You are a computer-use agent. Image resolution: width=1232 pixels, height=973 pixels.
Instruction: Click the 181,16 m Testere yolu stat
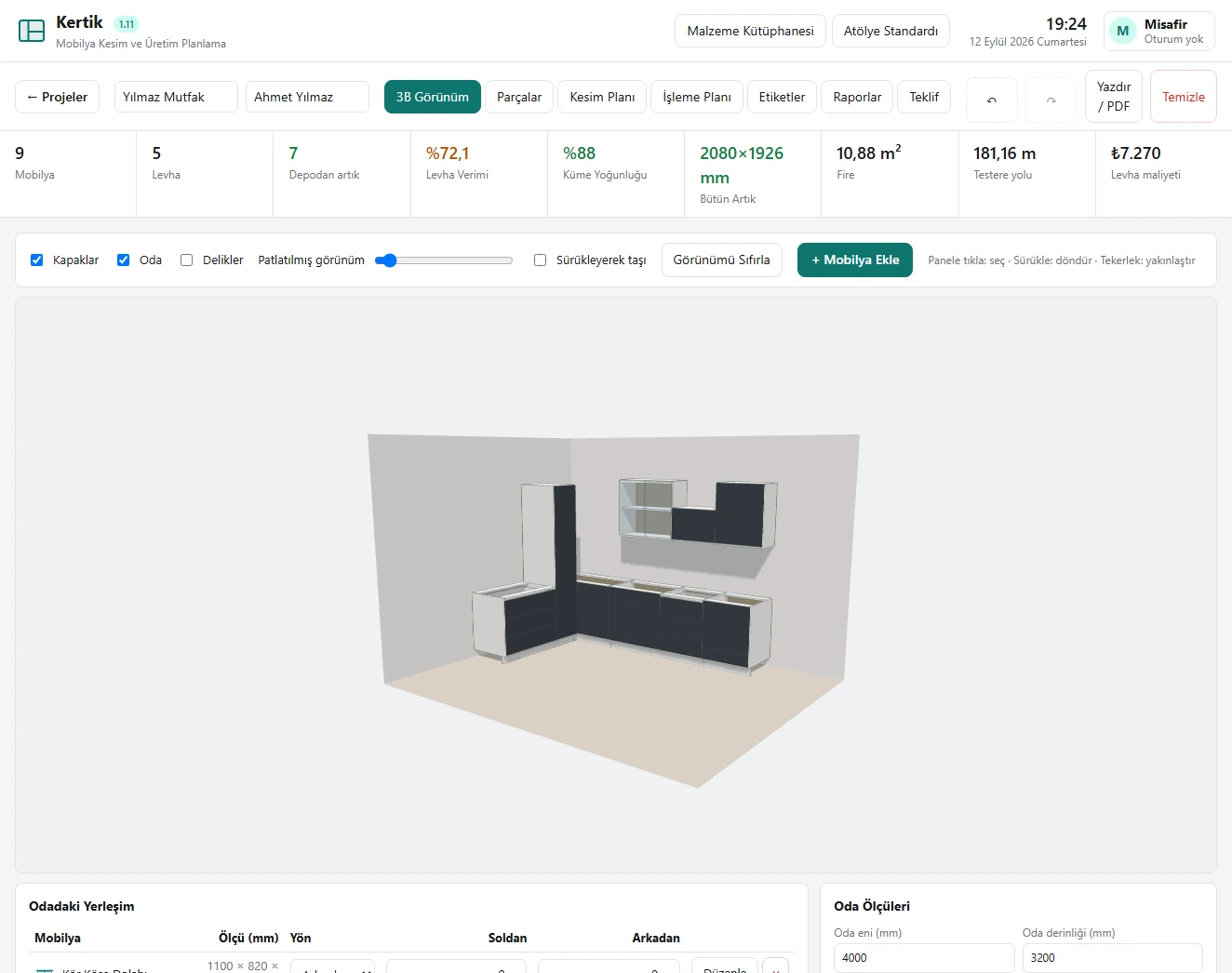[1027, 174]
